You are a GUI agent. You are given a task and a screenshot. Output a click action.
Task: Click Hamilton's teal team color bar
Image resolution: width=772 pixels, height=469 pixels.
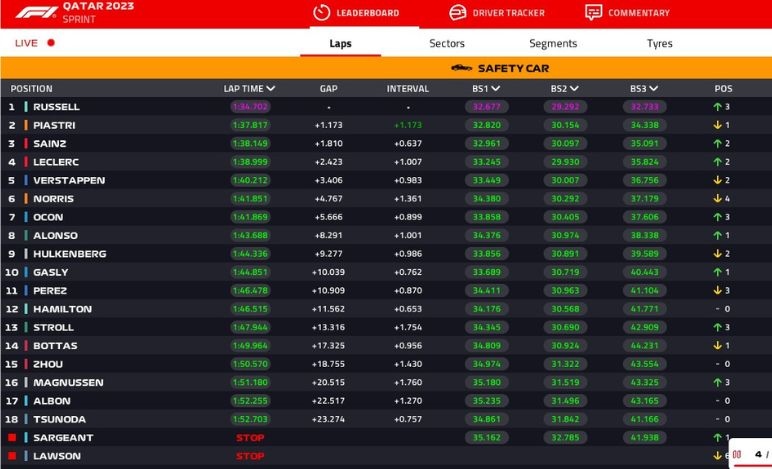coord(26,309)
